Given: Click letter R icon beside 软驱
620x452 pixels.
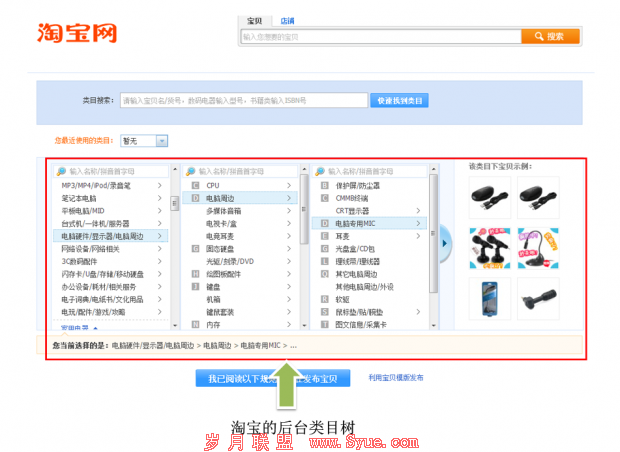Looking at the screenshot, I should (x=325, y=299).
